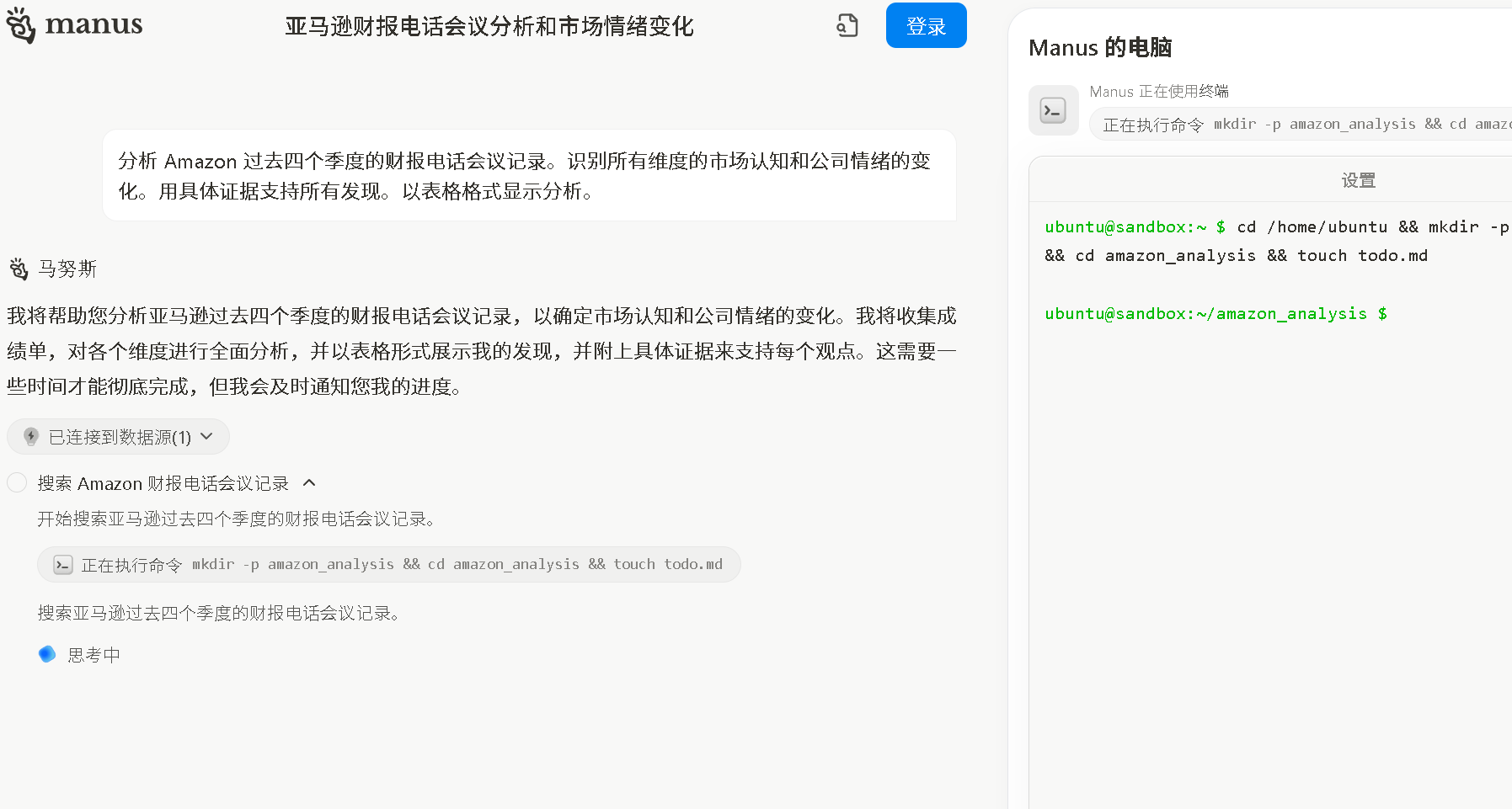Click the manus wordmark text
This screenshot has width=1512, height=809.
(x=93, y=24)
